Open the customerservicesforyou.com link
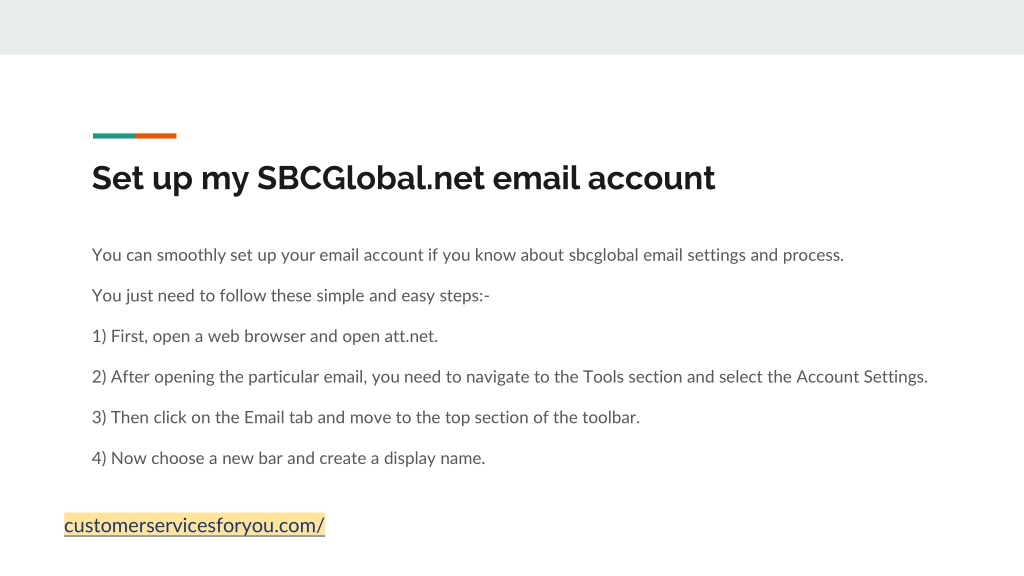Image resolution: width=1024 pixels, height=576 pixels. coord(194,525)
